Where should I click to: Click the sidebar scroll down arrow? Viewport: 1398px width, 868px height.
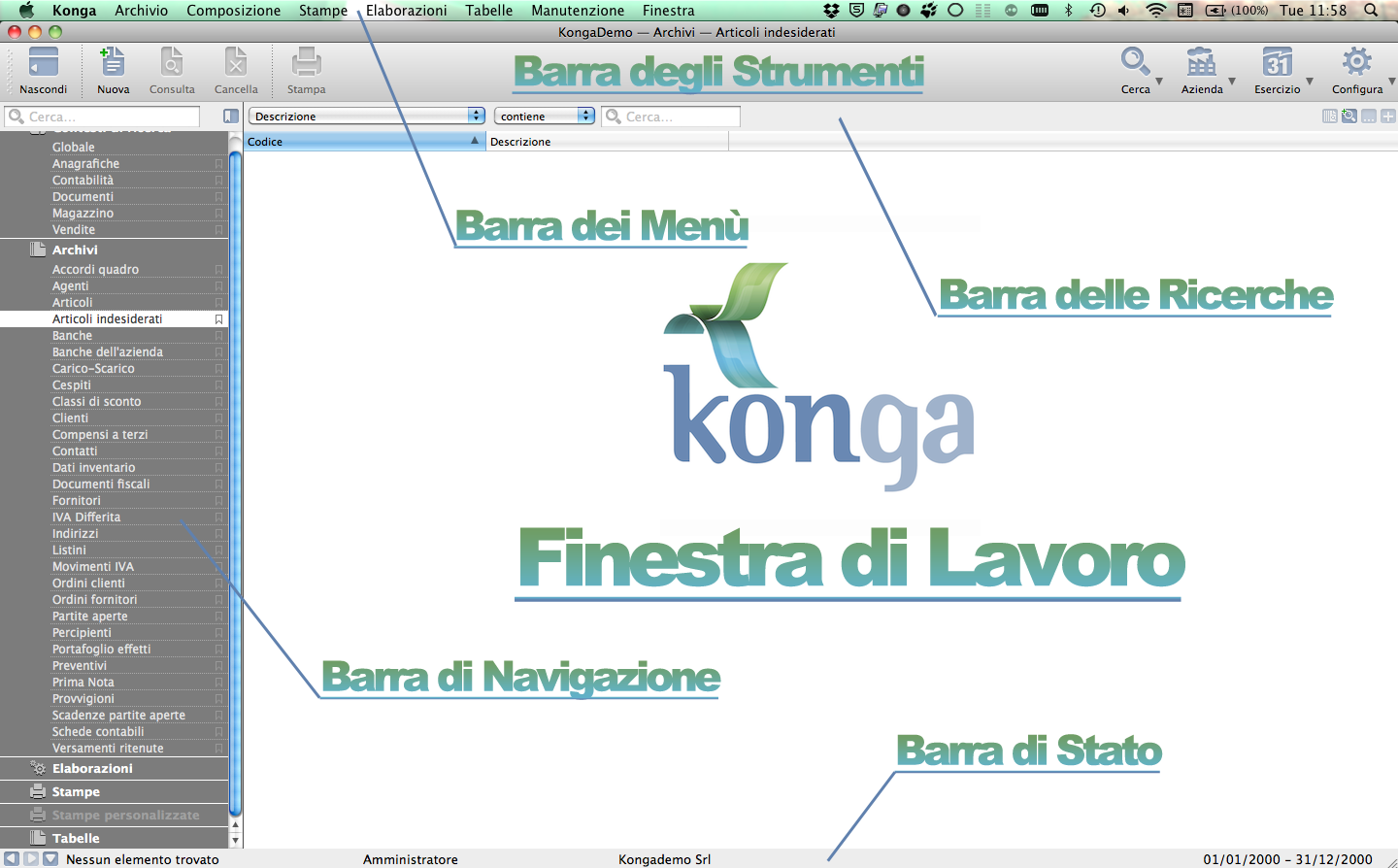(x=235, y=839)
